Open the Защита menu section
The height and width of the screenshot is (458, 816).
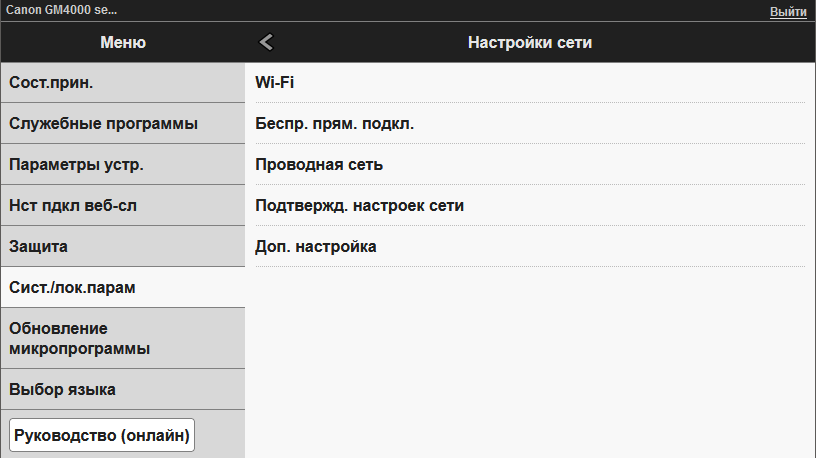[x=122, y=246]
